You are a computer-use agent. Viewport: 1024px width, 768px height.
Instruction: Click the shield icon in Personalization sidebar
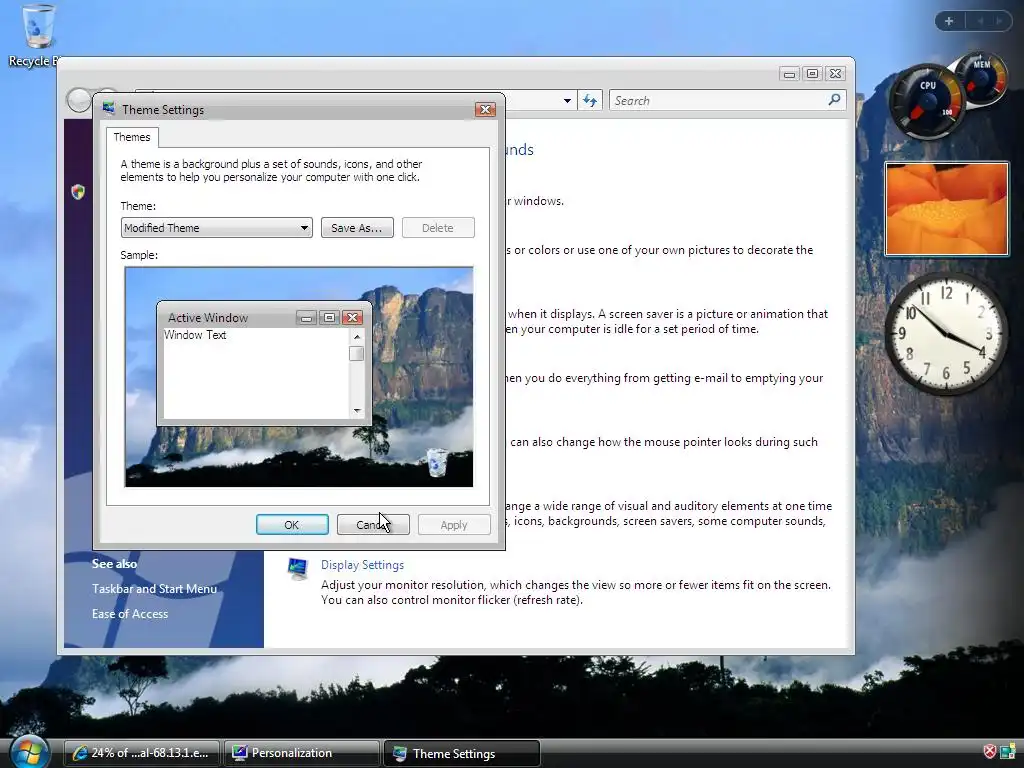[78, 191]
